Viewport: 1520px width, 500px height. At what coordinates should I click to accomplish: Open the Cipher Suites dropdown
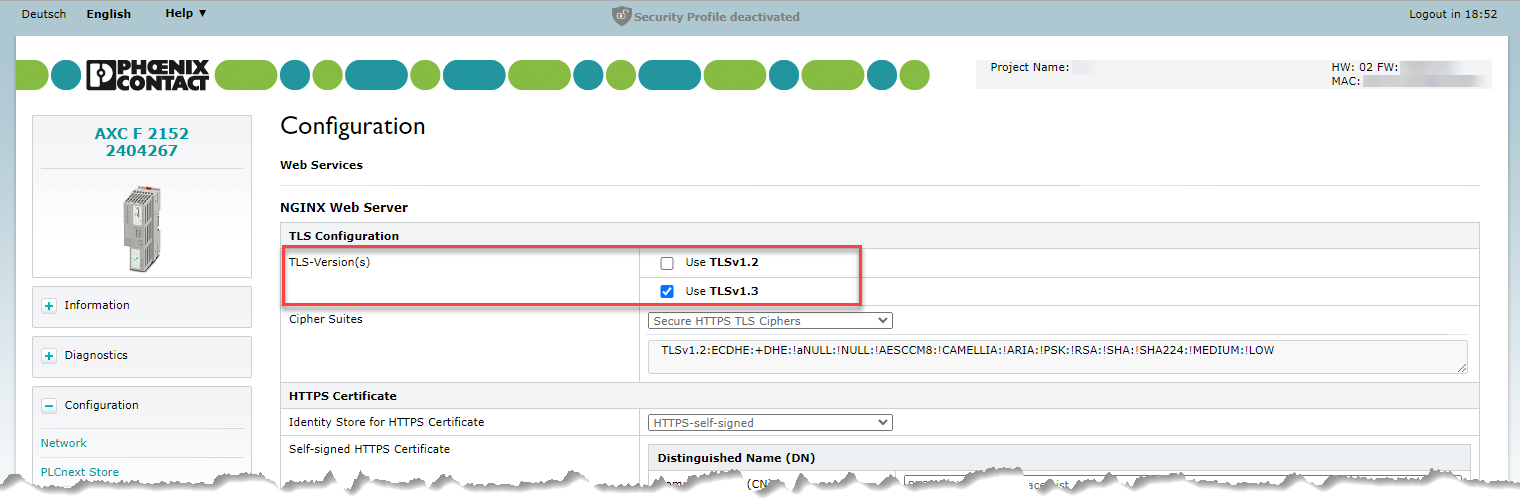pos(770,321)
